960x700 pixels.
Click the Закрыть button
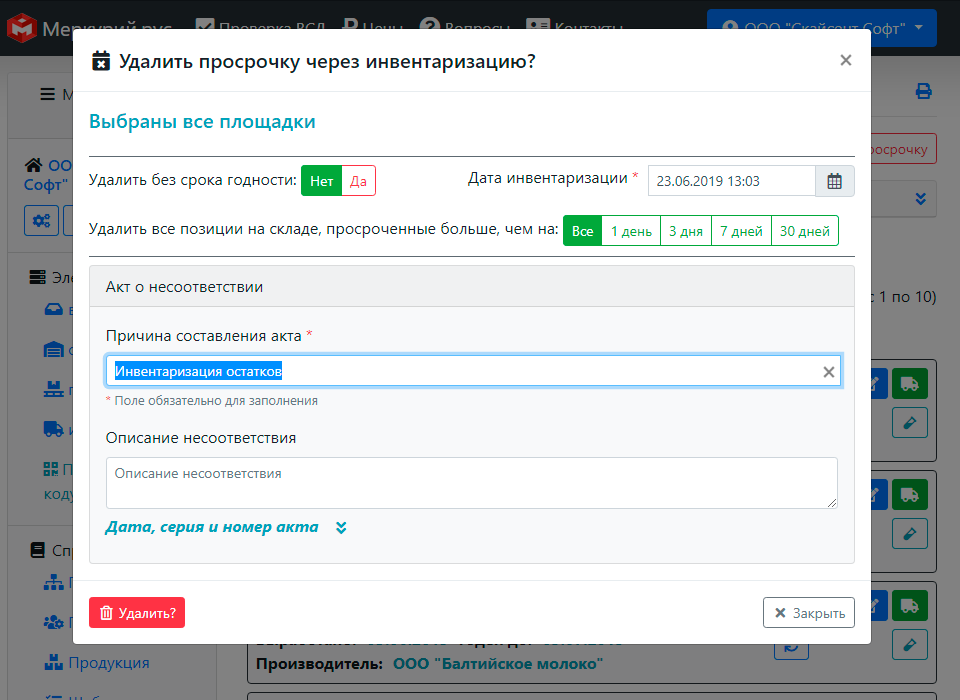808,613
